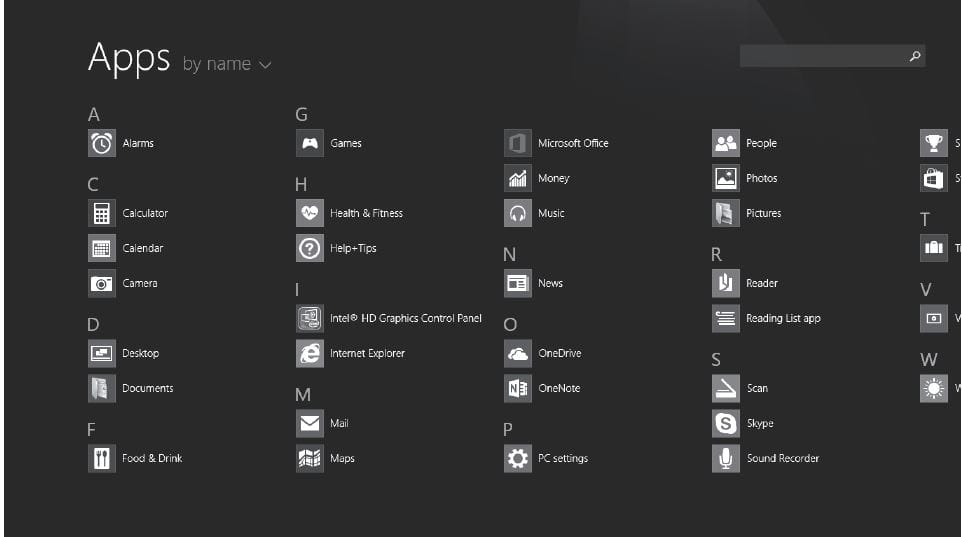Click the suitcase icon under T
The width and height of the screenshot is (962, 537).
[934, 249]
